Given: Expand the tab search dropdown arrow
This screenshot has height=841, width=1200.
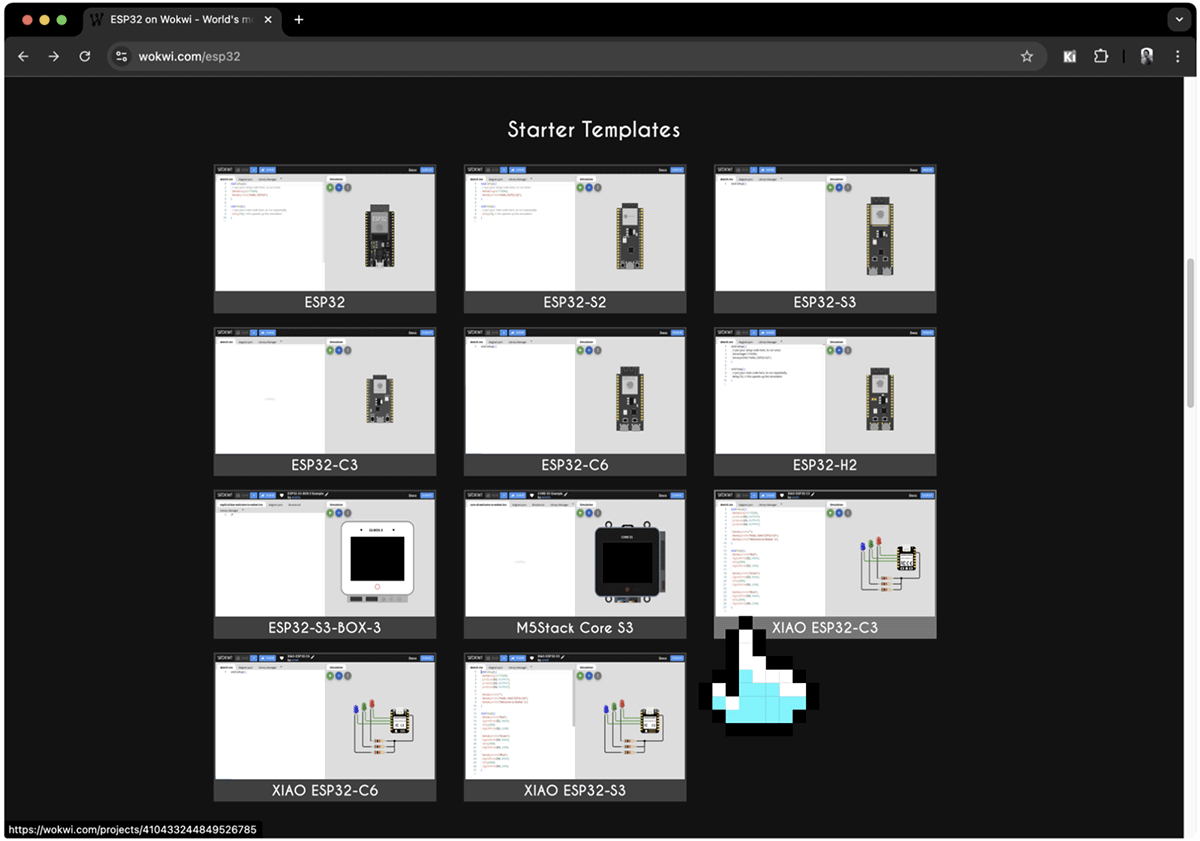Looking at the screenshot, I should [1177, 20].
